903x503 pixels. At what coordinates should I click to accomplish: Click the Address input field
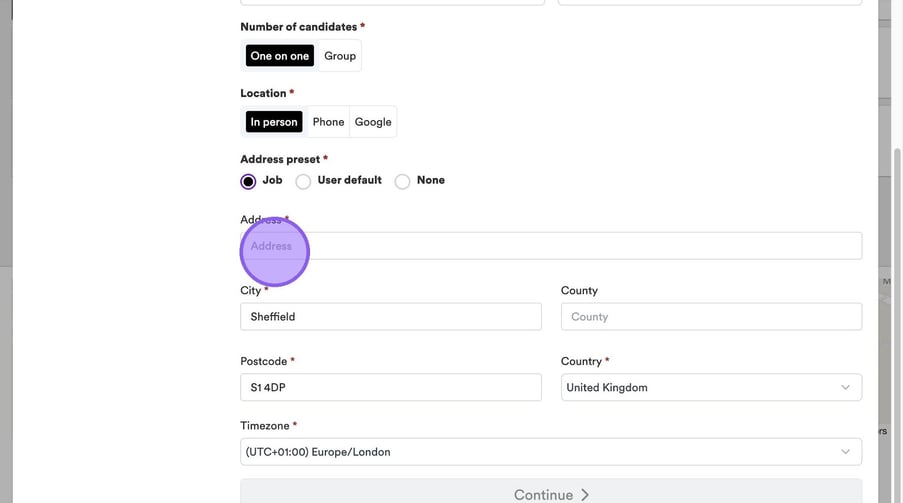point(550,246)
